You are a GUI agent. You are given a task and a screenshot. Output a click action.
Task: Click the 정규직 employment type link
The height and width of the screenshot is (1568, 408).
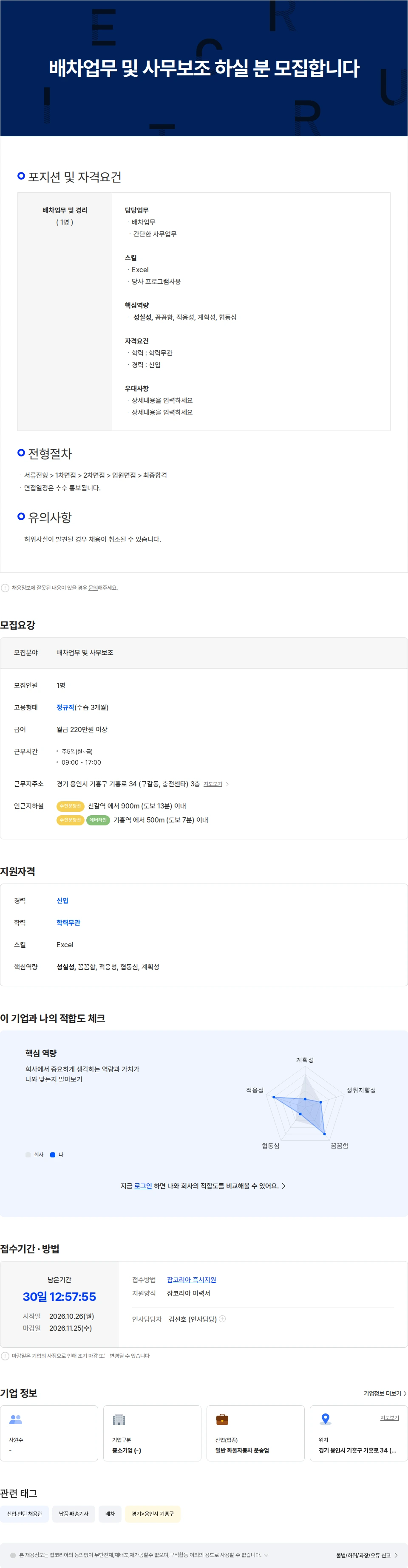(65, 707)
